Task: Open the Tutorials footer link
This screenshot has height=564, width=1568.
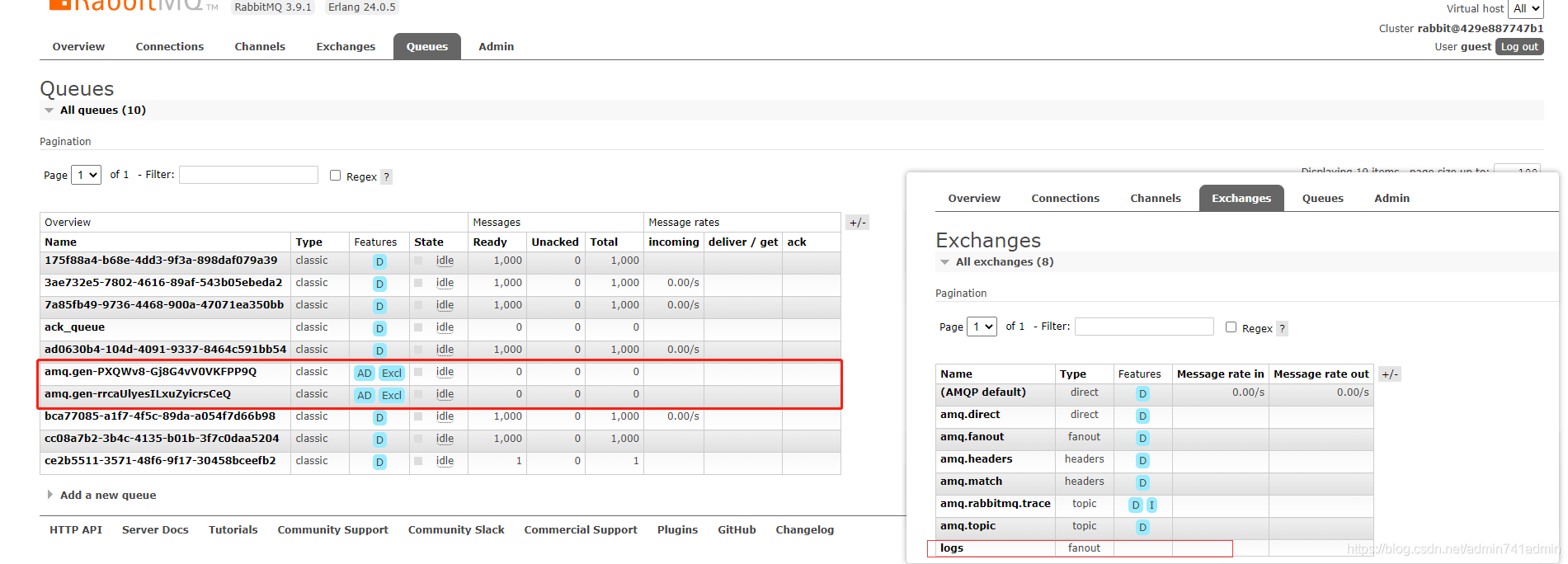Action: tap(233, 530)
